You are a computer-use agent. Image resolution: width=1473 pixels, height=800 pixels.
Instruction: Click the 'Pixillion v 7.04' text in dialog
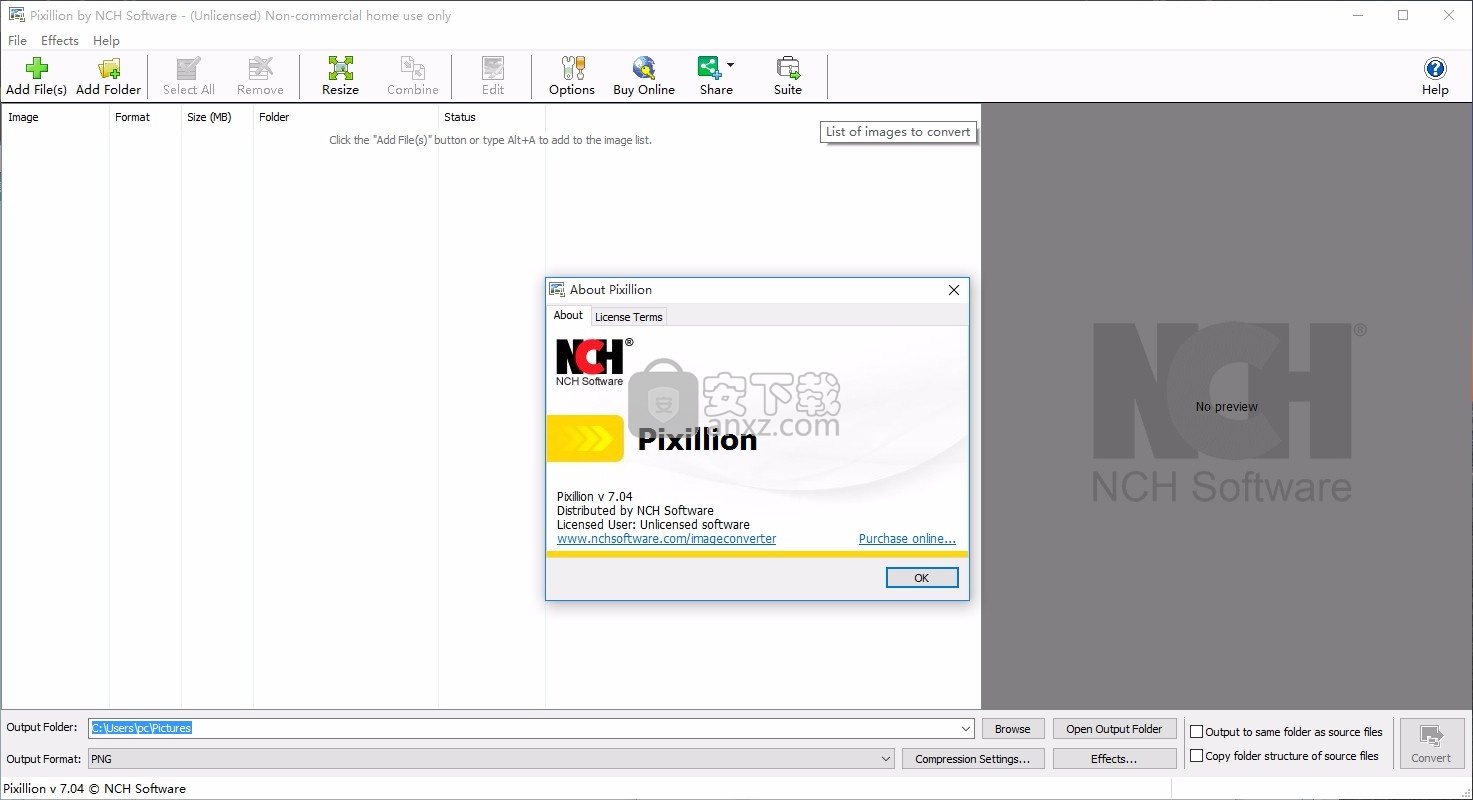(594, 497)
